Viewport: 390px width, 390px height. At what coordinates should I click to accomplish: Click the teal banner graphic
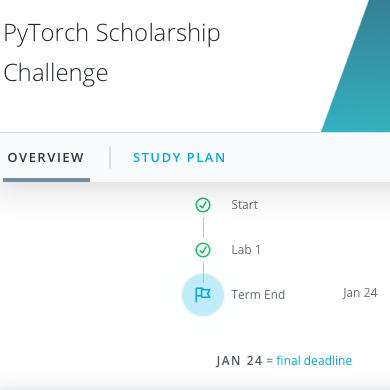[x=358, y=66]
